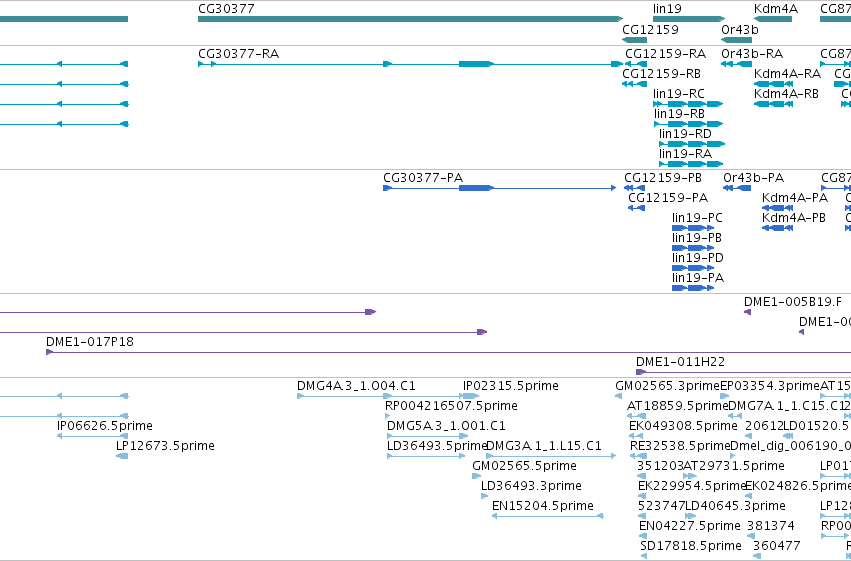
Task: Click the lin19-RC transcript
Action: tap(688, 104)
